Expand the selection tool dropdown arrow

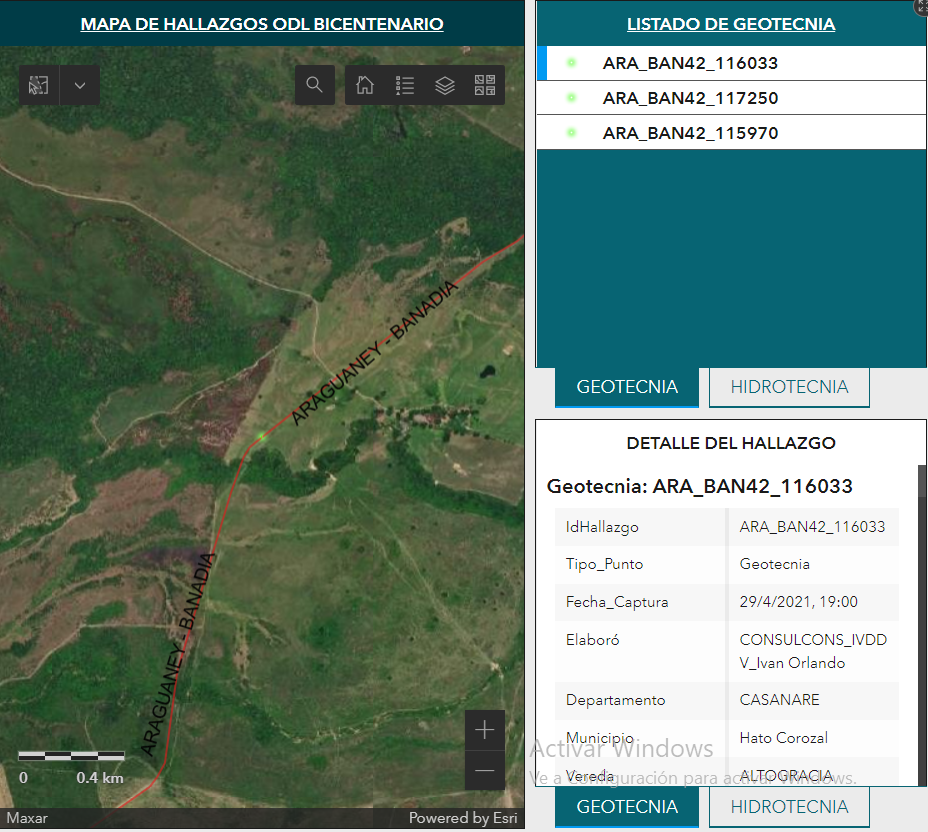click(x=80, y=86)
